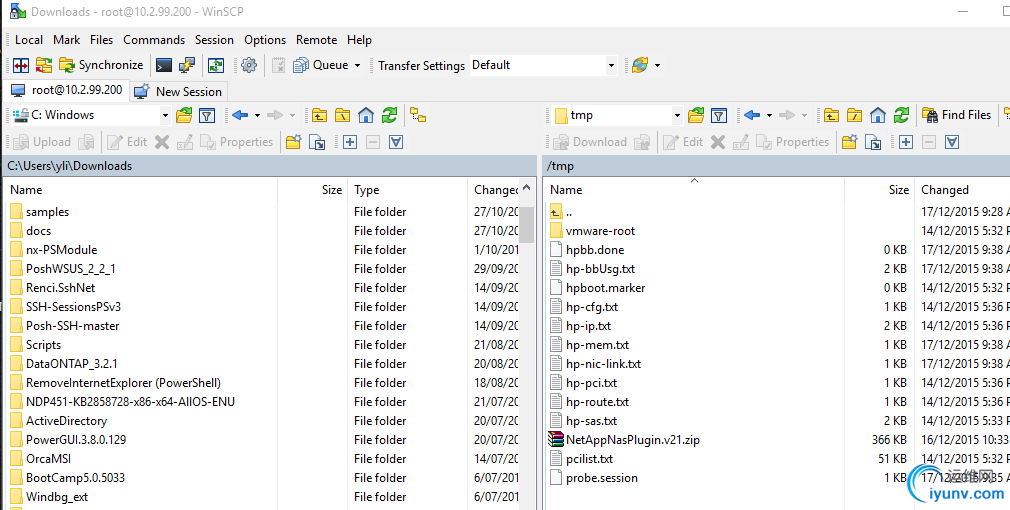This screenshot has width=1010, height=510.
Task: Click local panel Open Directory icon
Action: coord(184,115)
